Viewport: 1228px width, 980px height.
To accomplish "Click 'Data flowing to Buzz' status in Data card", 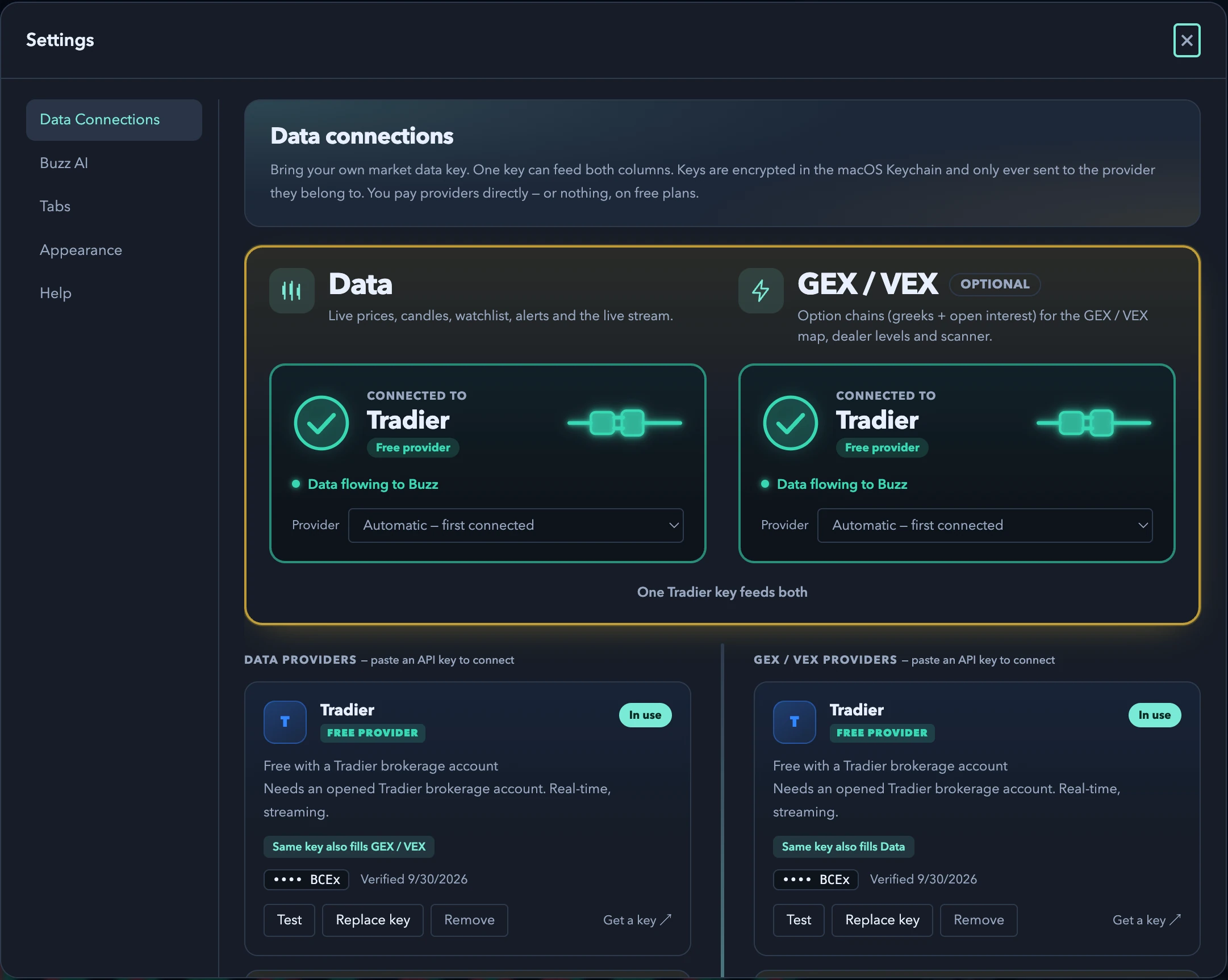I will pyautogui.click(x=365, y=484).
